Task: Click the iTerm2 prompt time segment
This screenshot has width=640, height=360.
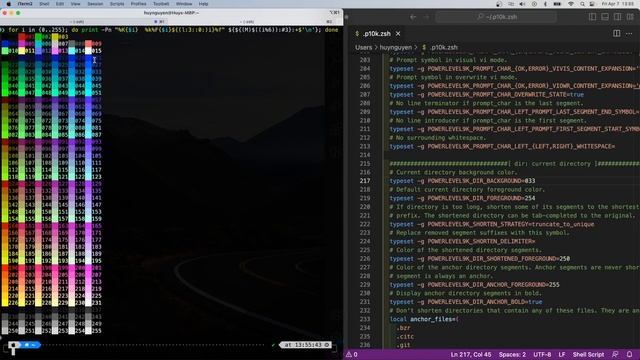Action: click(306, 345)
